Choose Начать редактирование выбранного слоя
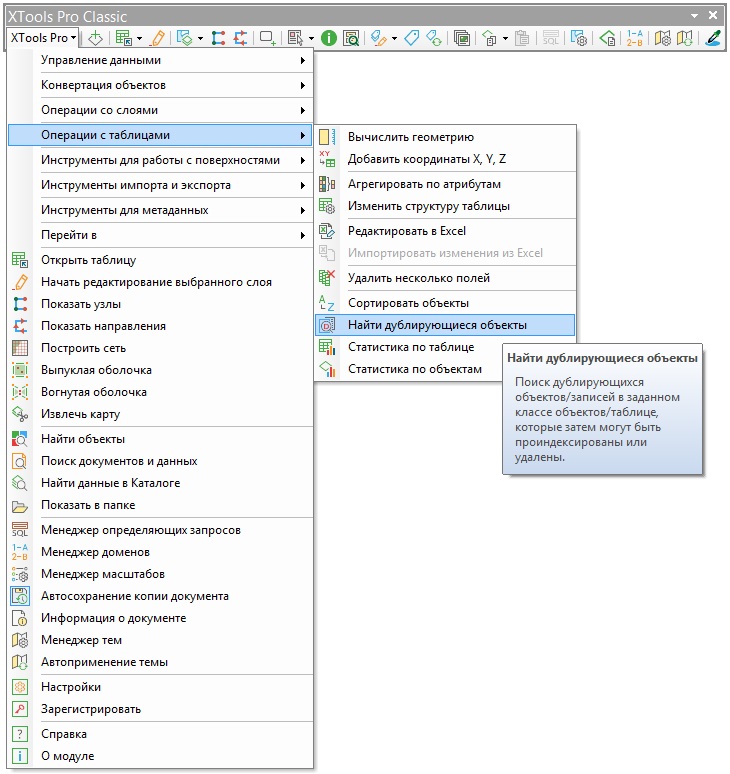Viewport: 730px width, 774px height. pyautogui.click(x=160, y=282)
